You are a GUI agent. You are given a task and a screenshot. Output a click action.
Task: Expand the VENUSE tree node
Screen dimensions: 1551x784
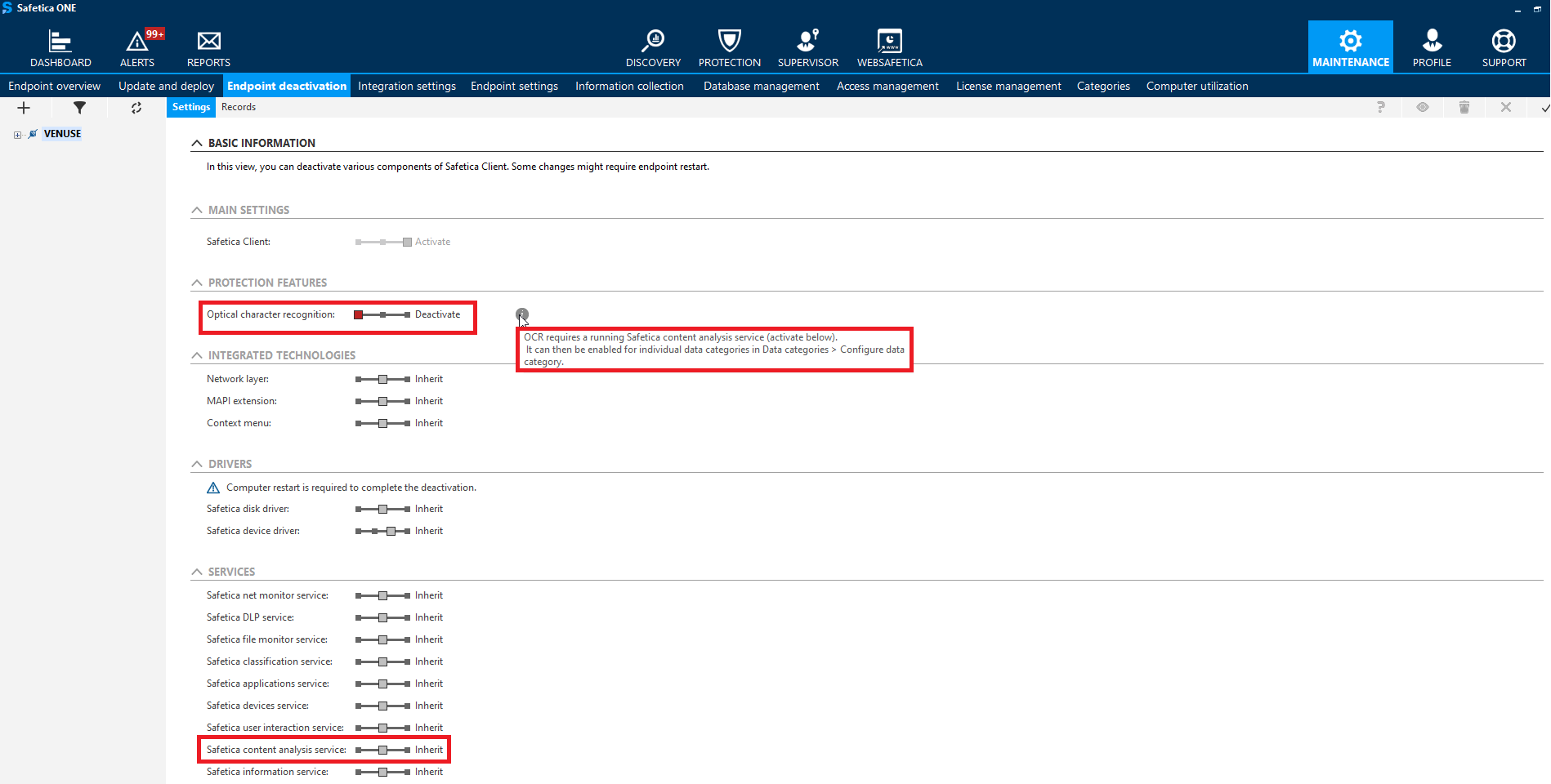(17, 135)
